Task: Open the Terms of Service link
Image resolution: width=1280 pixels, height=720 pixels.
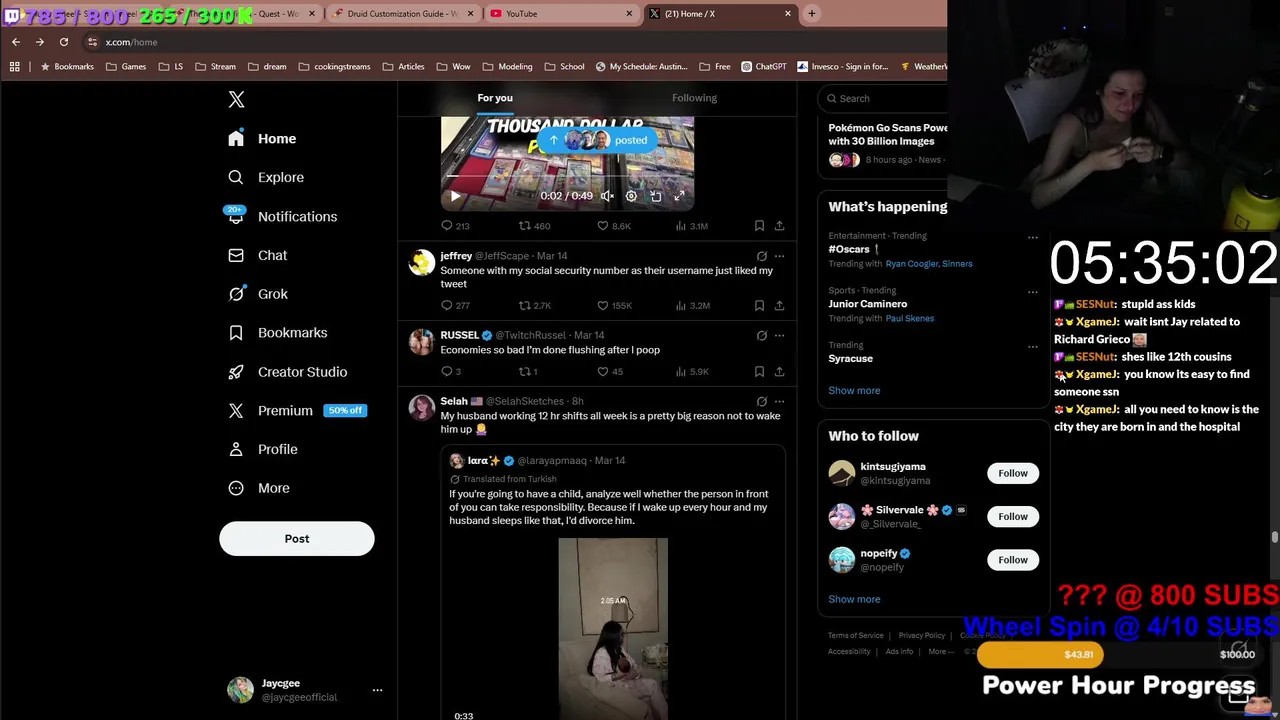Action: pos(855,636)
